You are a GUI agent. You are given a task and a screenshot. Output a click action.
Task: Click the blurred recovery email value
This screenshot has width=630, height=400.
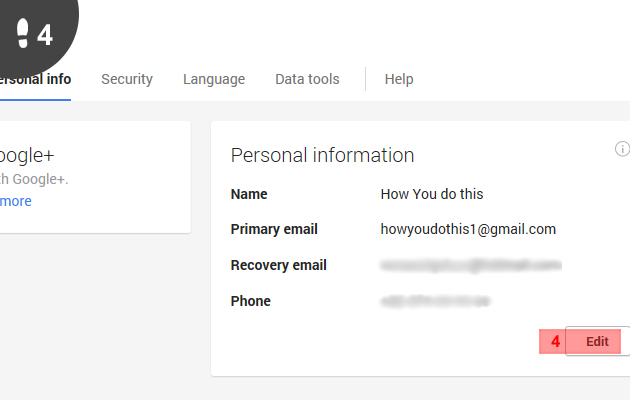470,265
